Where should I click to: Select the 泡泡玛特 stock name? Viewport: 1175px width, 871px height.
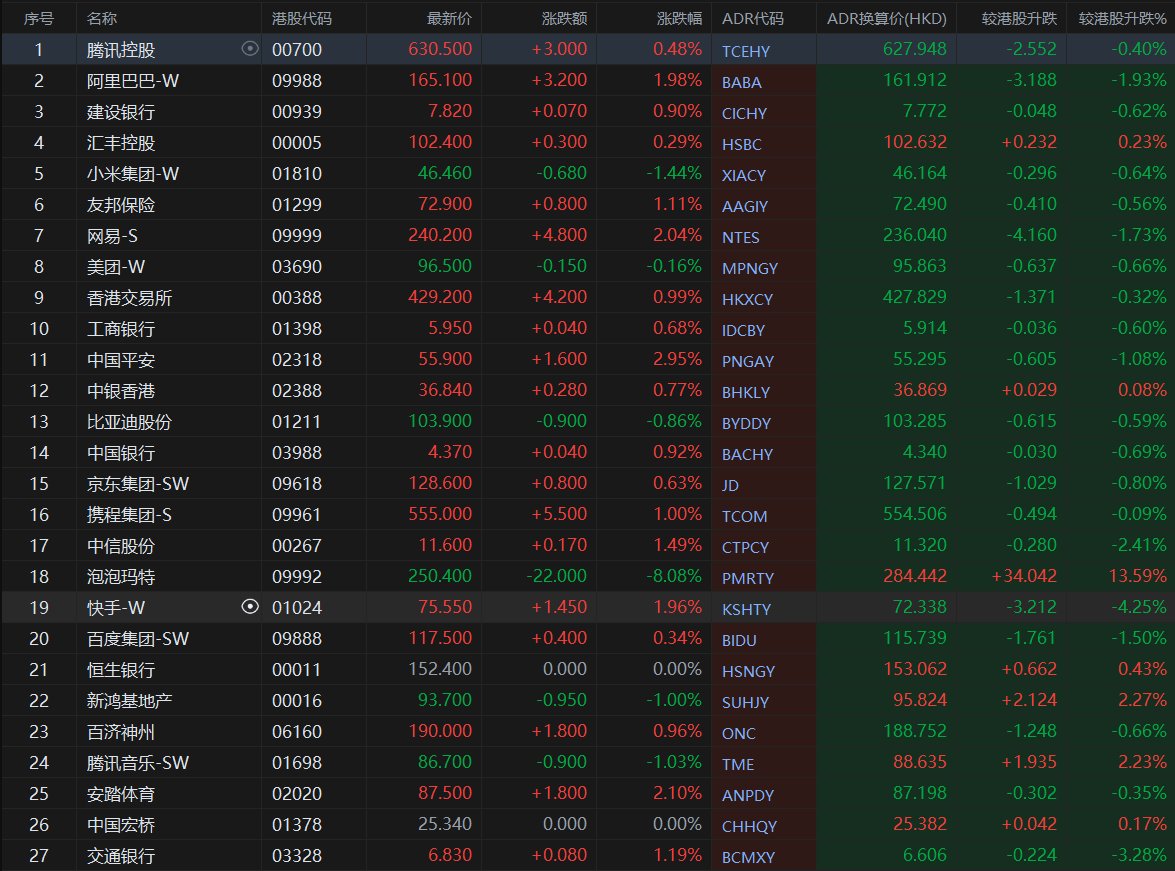121,577
